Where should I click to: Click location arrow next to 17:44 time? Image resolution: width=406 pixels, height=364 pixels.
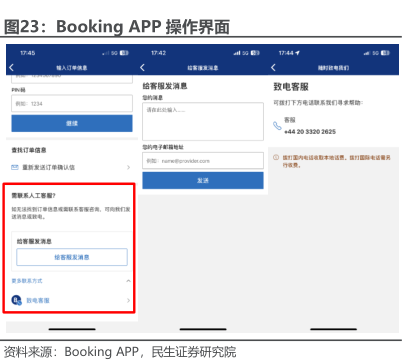click(297, 53)
